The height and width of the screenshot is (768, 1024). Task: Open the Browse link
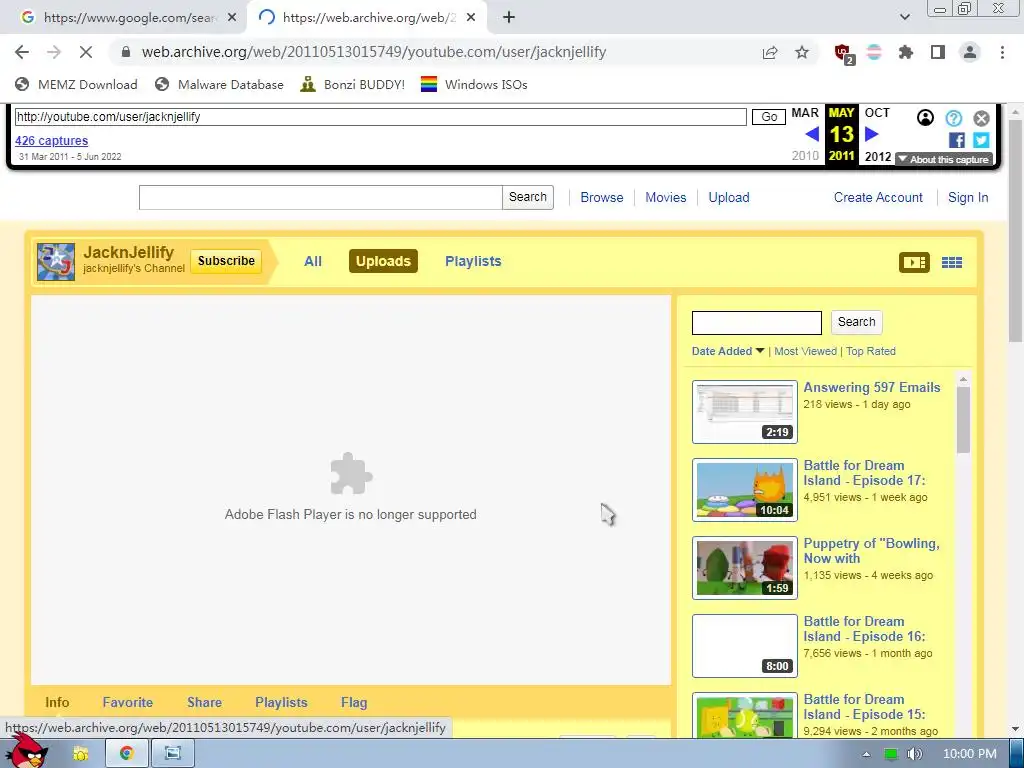[x=601, y=197]
